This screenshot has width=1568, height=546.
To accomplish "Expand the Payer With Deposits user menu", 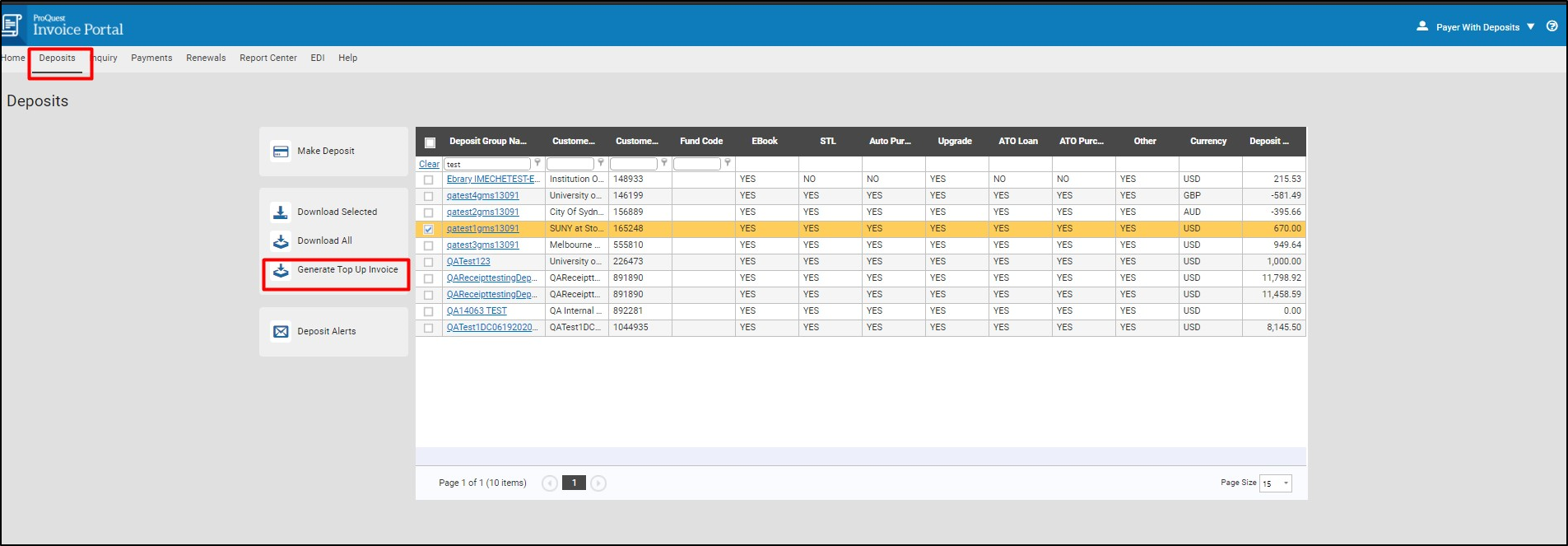I will coord(1486,27).
